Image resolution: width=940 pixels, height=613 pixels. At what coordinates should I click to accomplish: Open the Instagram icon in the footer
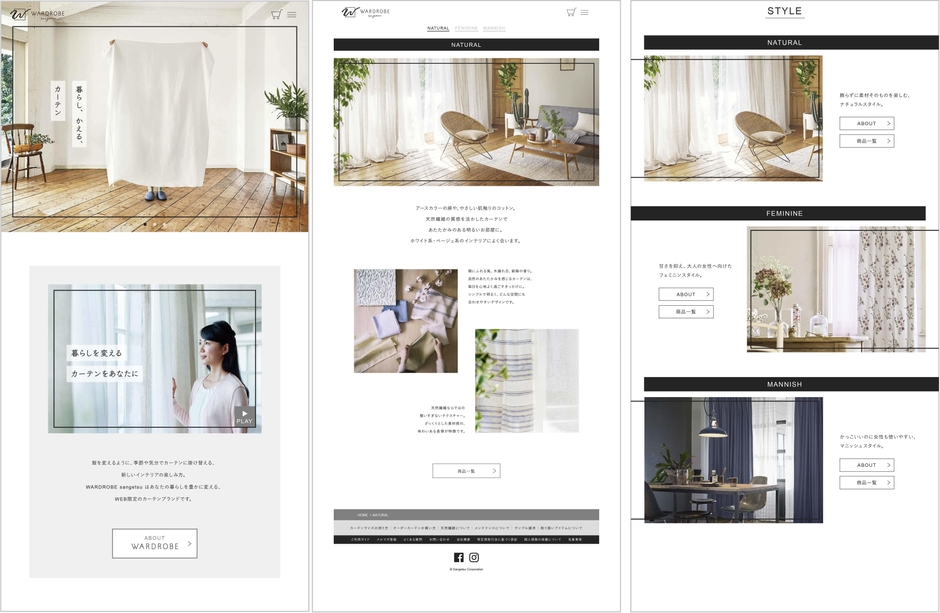click(473, 557)
